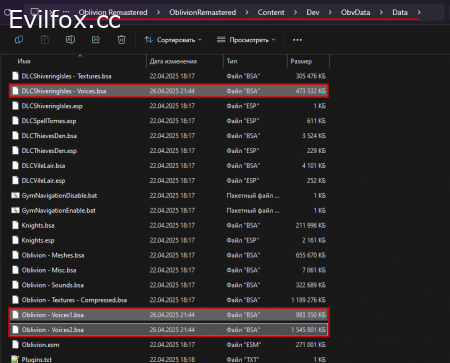Select file DLCThievesDen.bsa
The image size is (450, 363).
(x=169, y=136)
